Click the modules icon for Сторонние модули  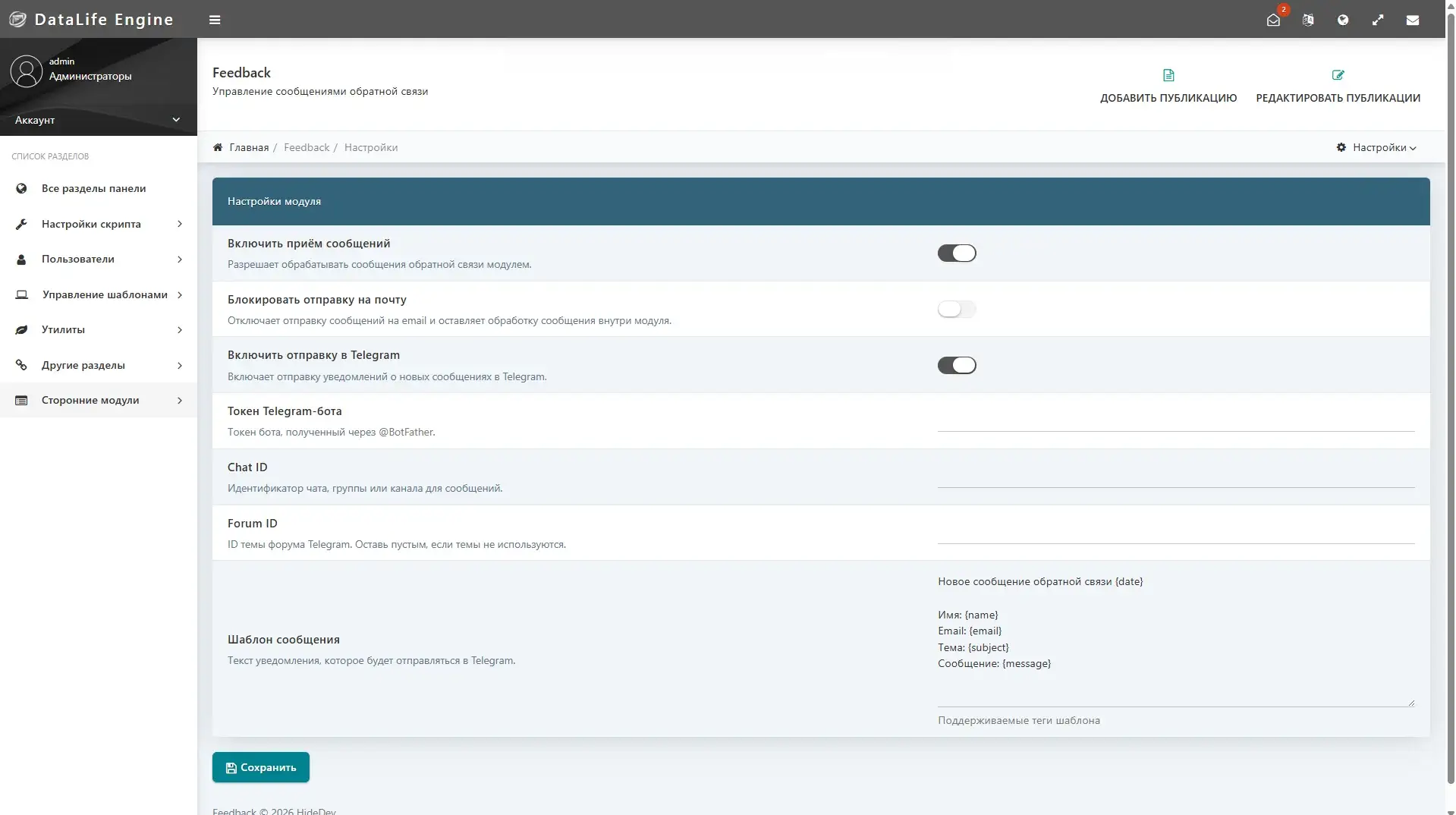pyautogui.click(x=21, y=401)
